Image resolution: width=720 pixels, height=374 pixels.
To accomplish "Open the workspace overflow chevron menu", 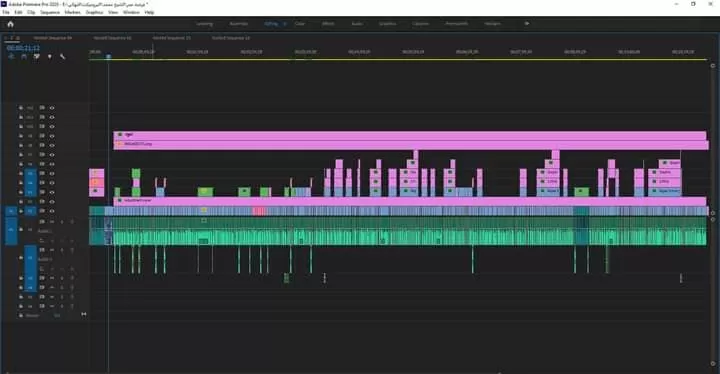I will (527, 23).
